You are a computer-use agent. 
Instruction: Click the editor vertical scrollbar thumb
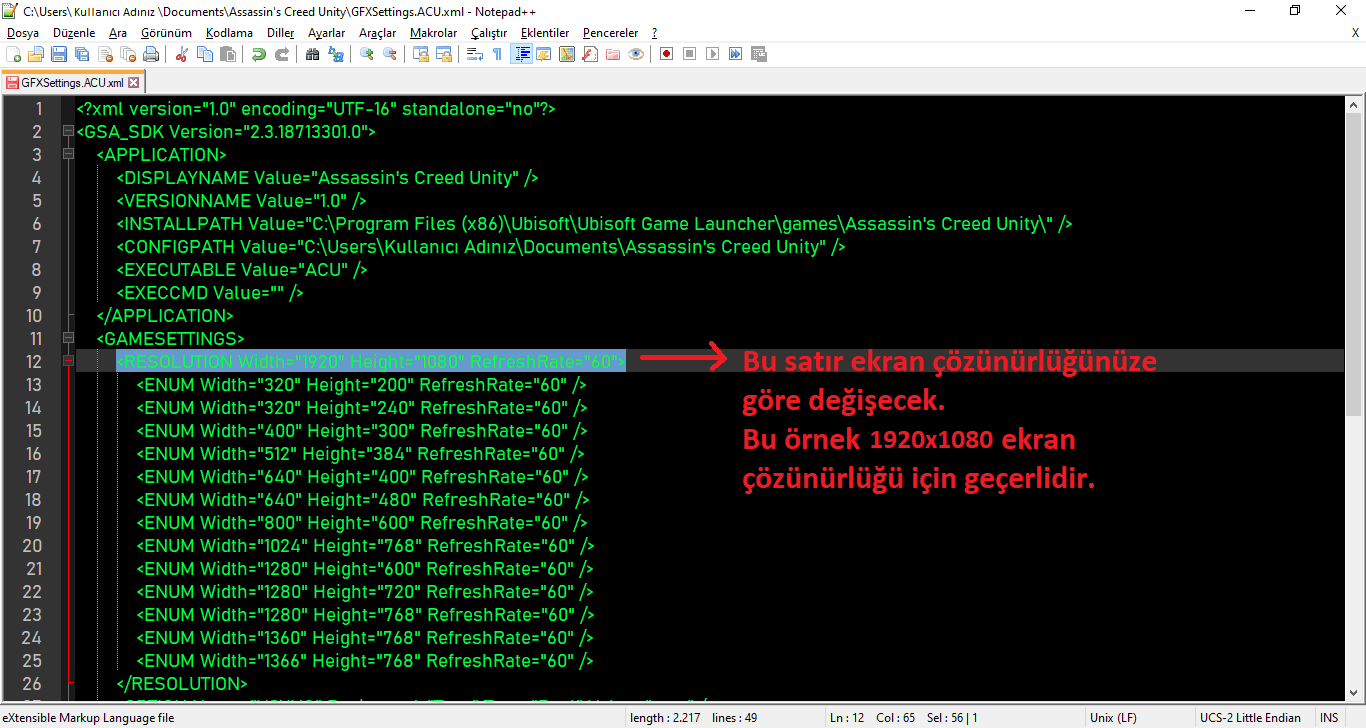(x=1353, y=264)
